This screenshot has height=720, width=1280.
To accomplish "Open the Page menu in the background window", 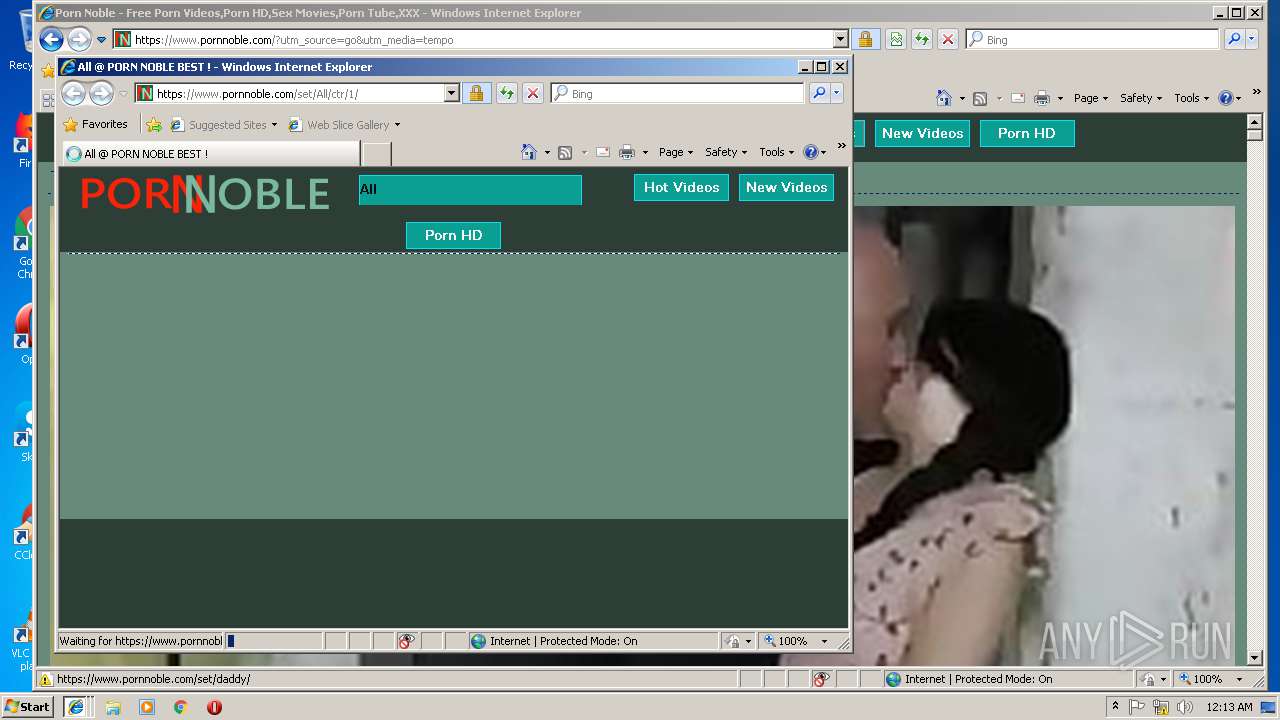I will (1091, 98).
